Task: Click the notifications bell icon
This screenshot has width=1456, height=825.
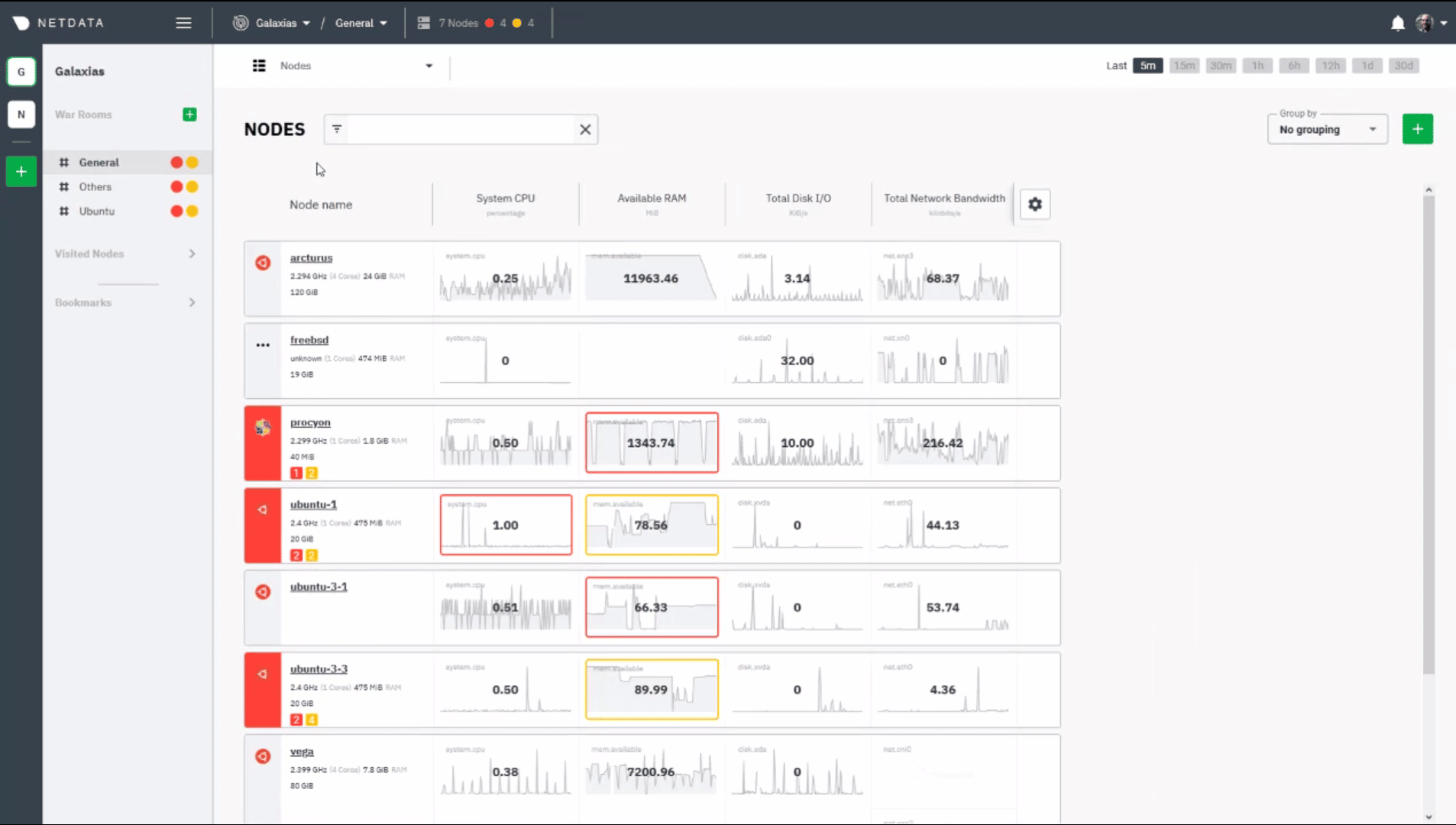Action: tap(1397, 23)
